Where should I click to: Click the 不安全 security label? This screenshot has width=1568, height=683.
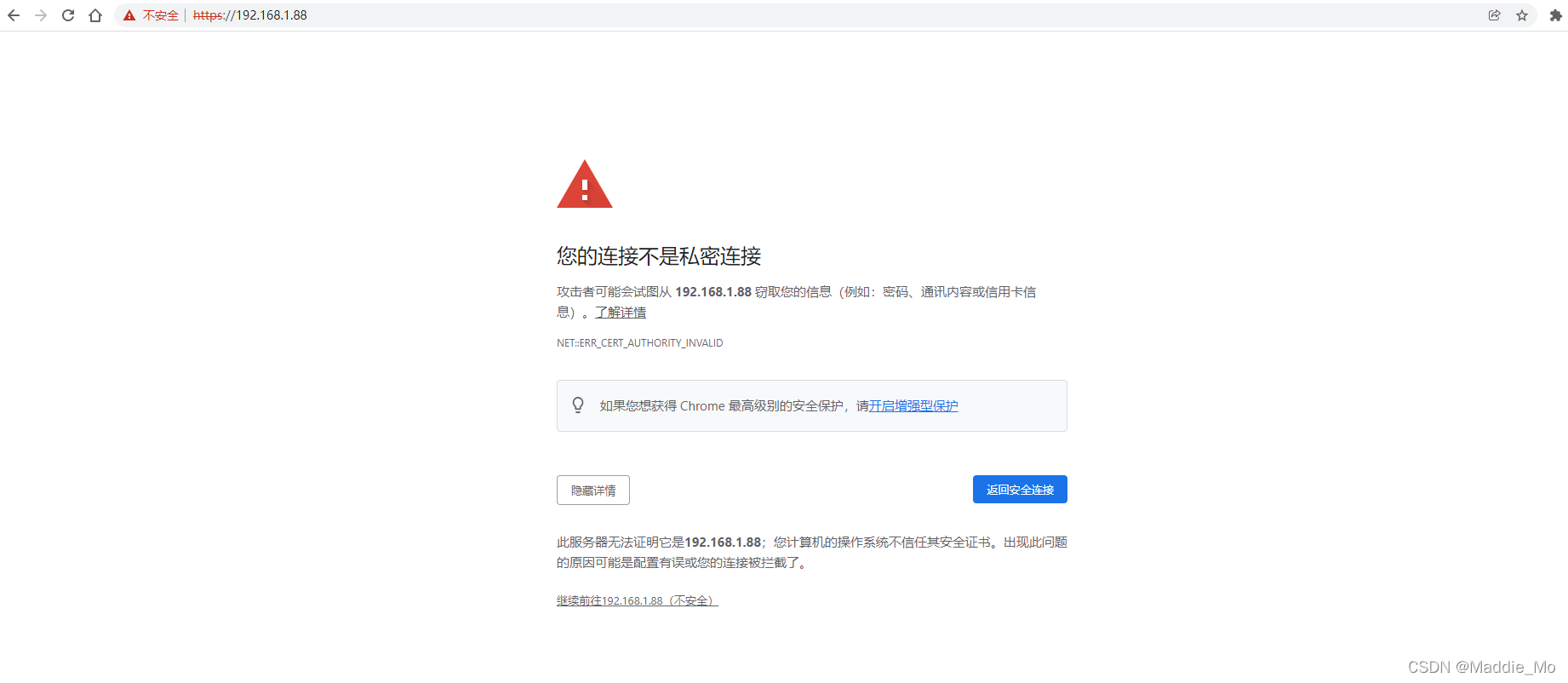161,15
